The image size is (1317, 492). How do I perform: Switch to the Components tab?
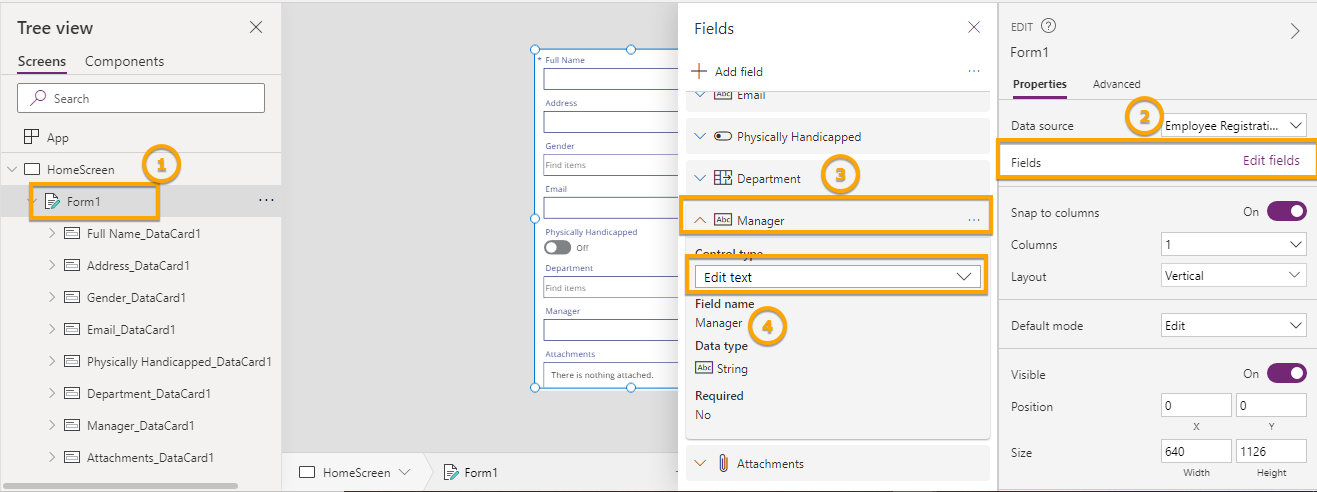(124, 61)
